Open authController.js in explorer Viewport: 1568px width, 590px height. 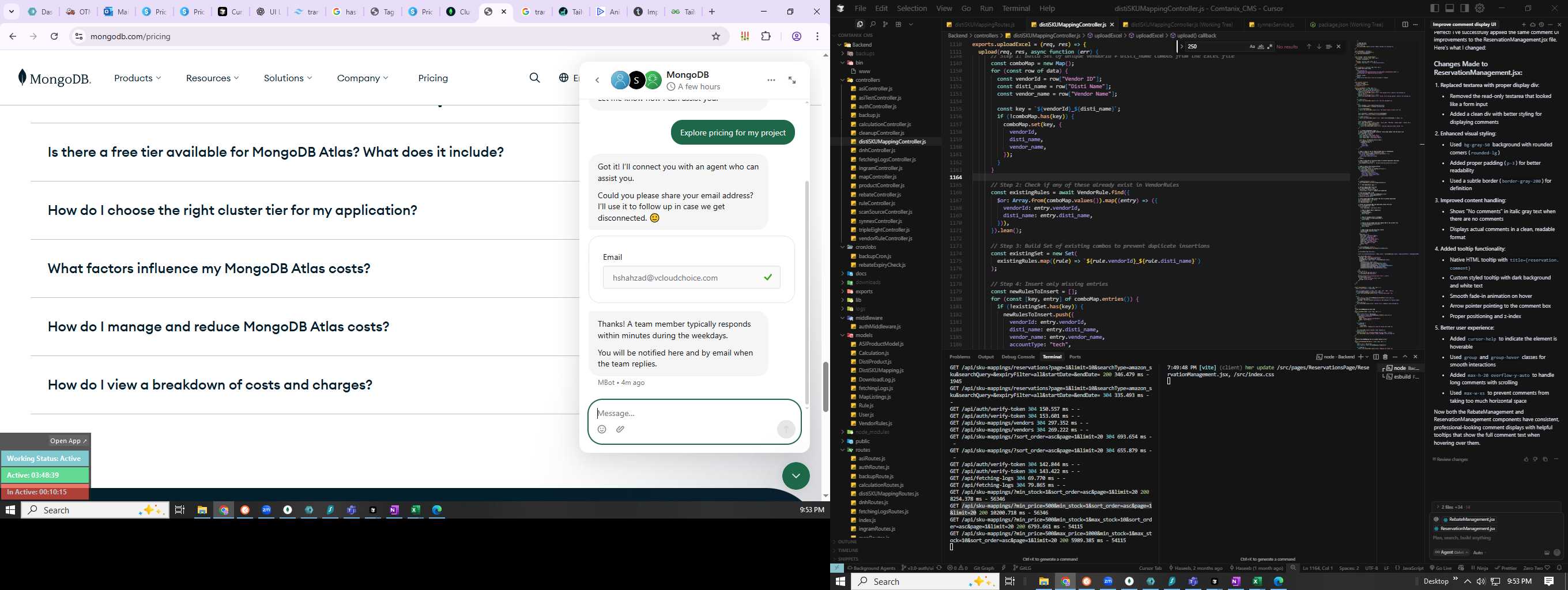tap(877, 107)
